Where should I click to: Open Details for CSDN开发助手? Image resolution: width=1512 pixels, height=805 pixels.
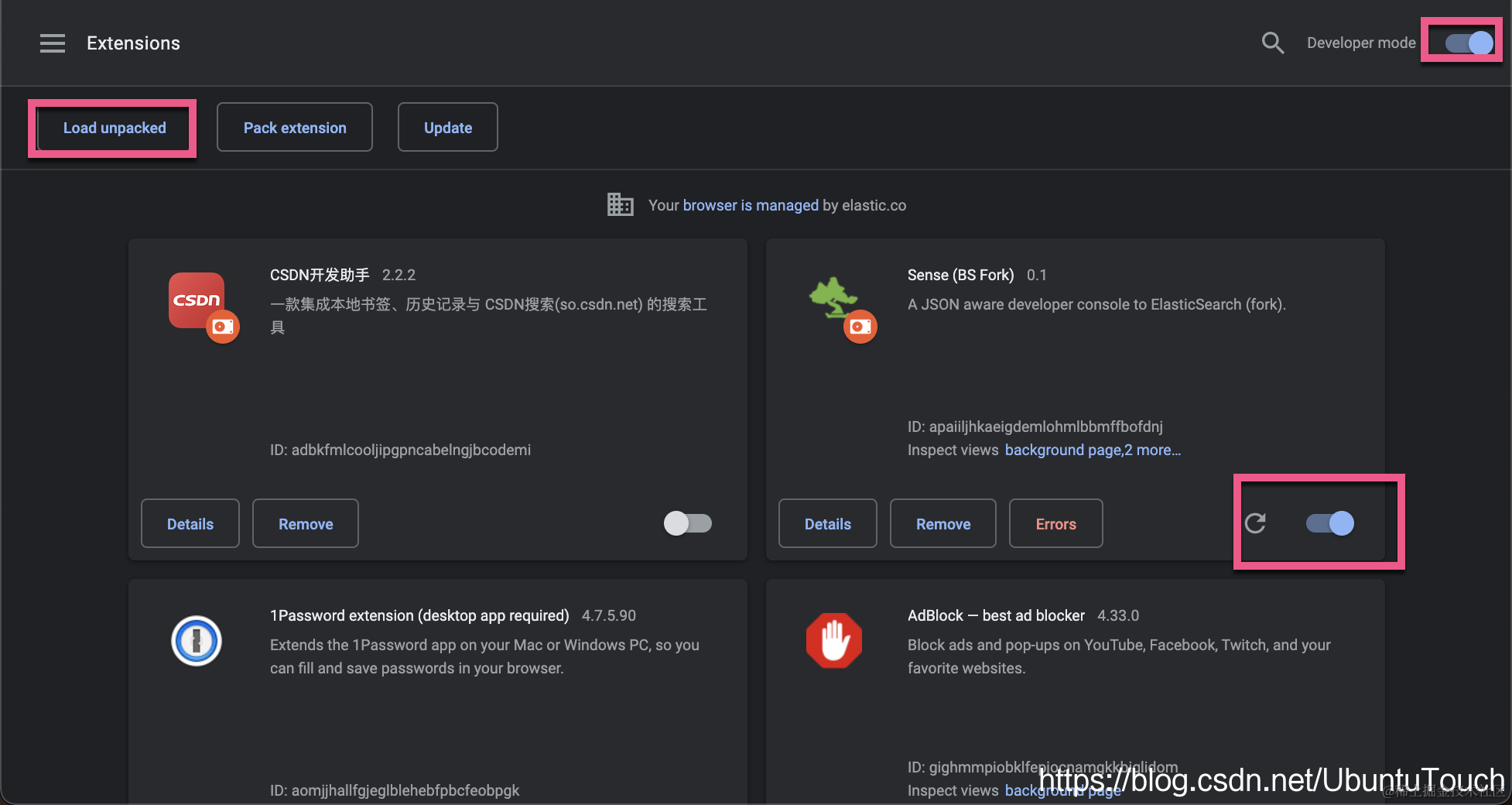coord(190,524)
